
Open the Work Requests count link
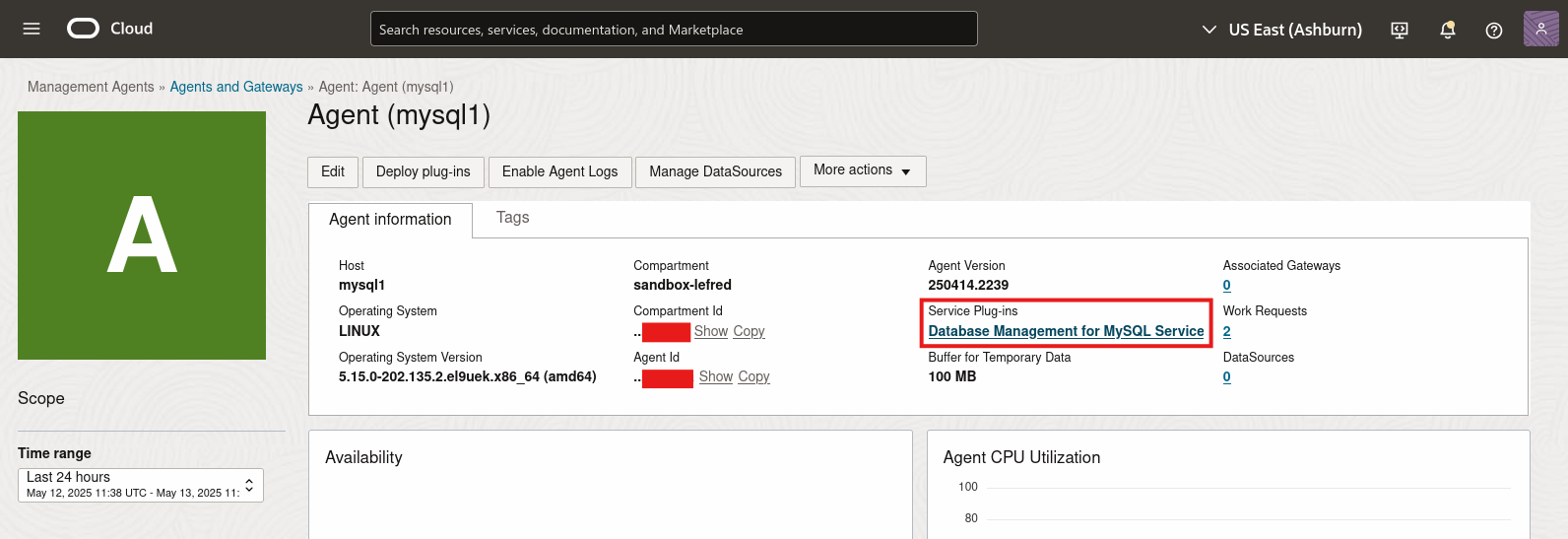[x=1226, y=331]
